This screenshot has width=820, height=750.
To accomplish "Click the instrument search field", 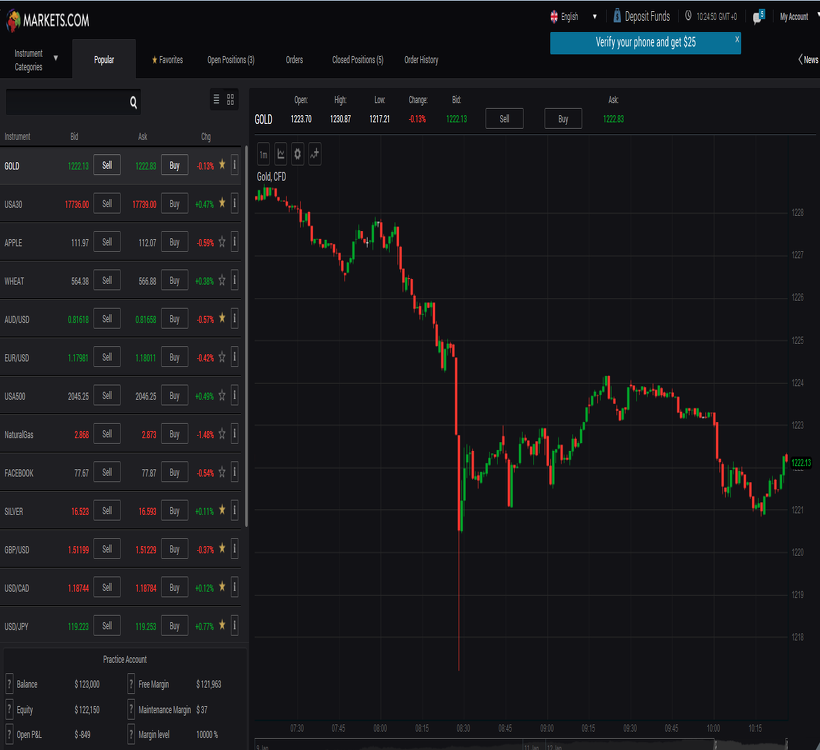I will 73,102.
